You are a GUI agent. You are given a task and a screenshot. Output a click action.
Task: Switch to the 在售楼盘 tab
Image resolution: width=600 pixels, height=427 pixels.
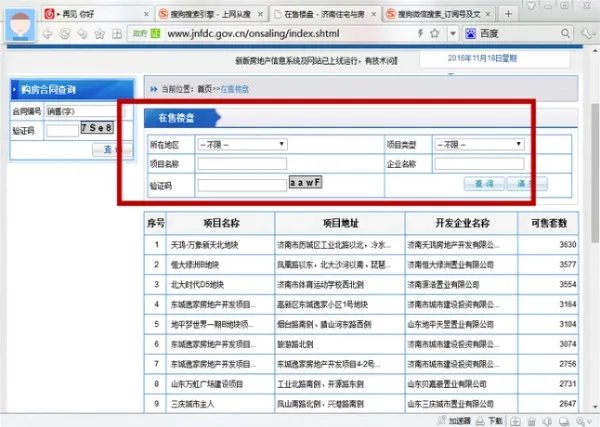pyautogui.click(x=323, y=14)
